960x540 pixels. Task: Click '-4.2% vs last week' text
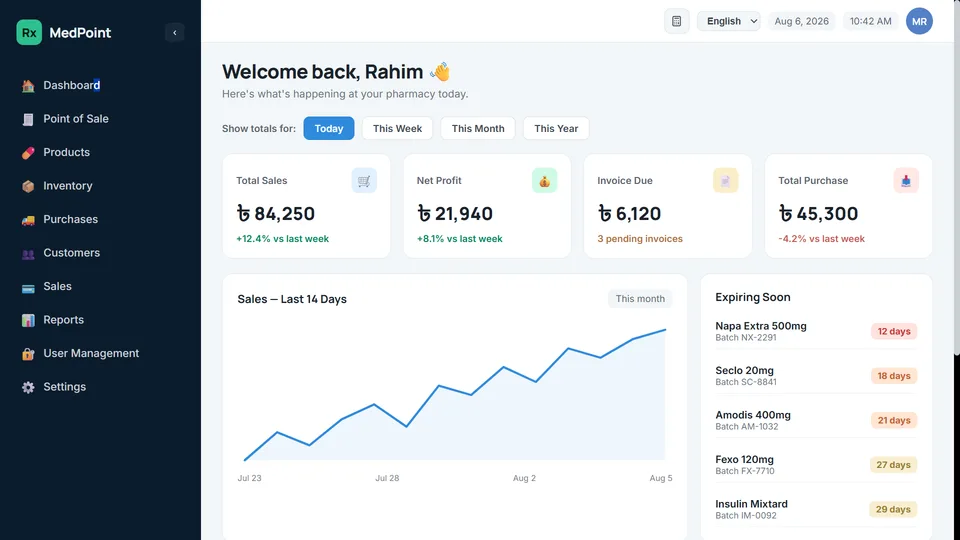821,239
